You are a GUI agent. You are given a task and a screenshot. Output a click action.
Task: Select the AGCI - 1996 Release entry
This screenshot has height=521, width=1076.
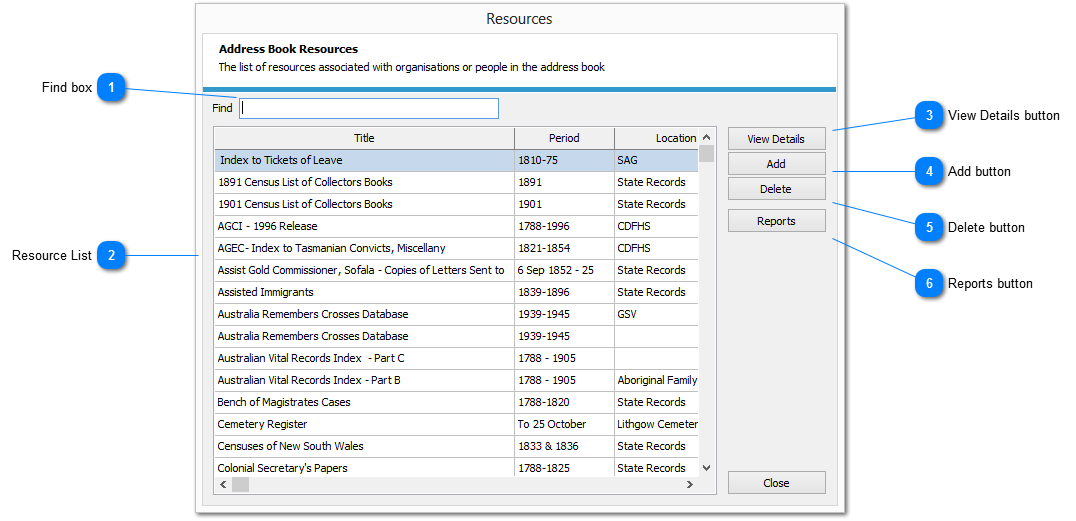(267, 226)
